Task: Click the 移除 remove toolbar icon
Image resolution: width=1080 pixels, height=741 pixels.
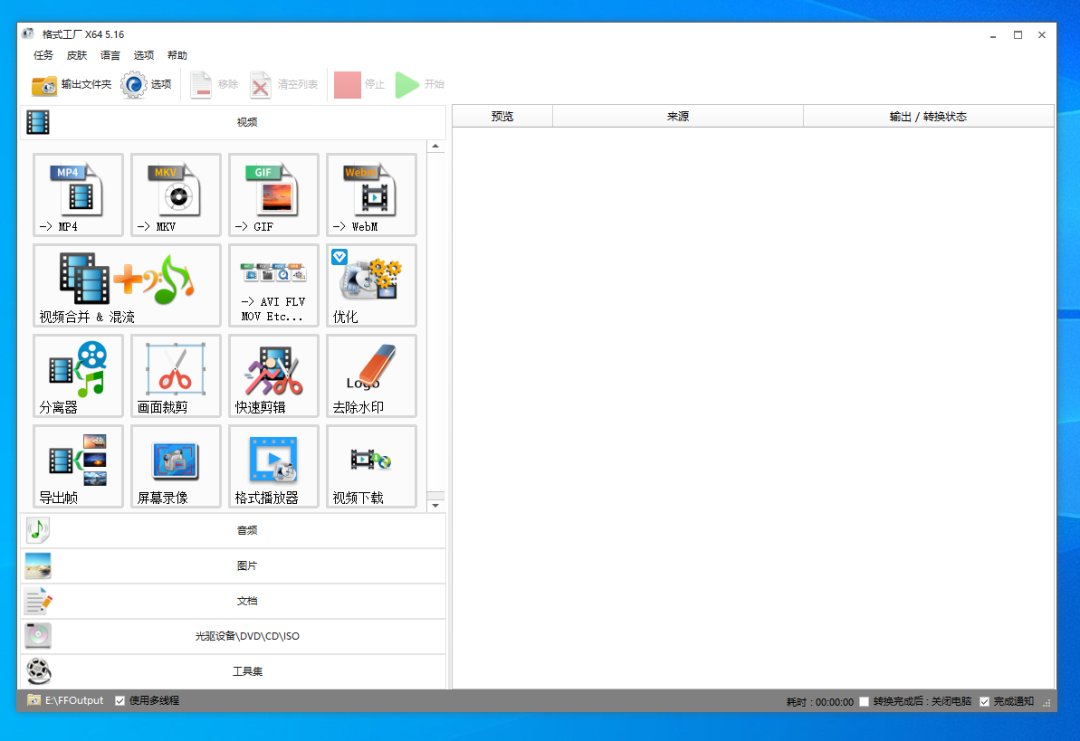Action: pyautogui.click(x=200, y=85)
